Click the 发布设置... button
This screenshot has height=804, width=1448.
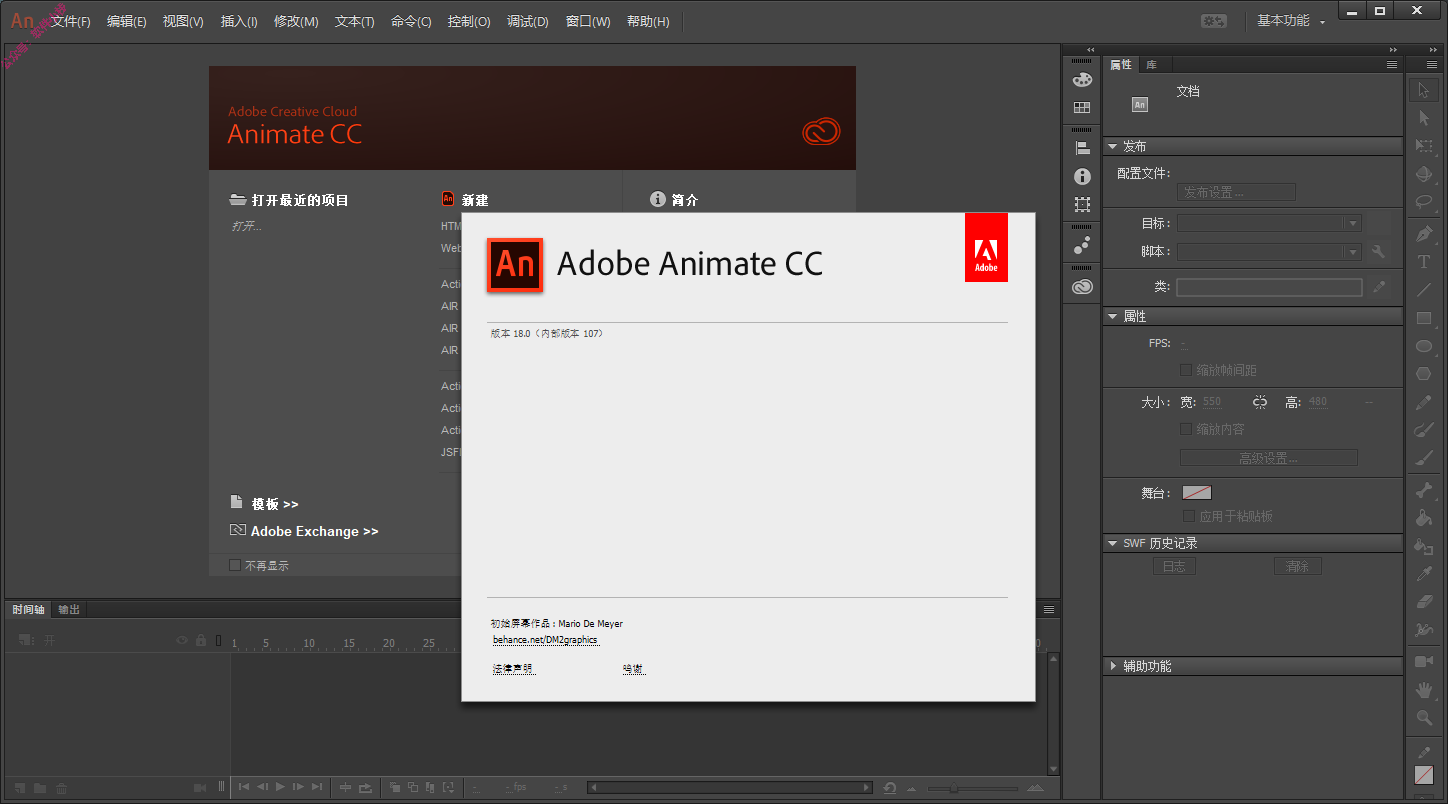coord(1236,192)
